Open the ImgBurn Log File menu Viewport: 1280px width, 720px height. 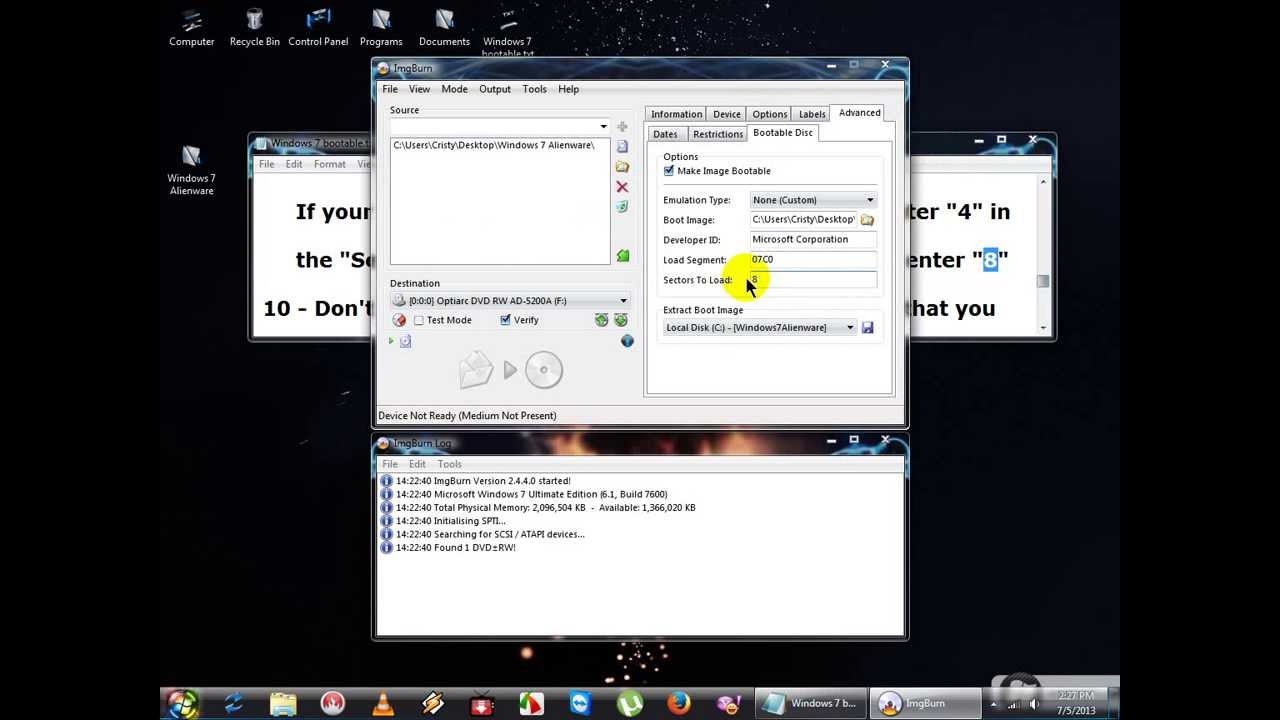pyautogui.click(x=390, y=464)
